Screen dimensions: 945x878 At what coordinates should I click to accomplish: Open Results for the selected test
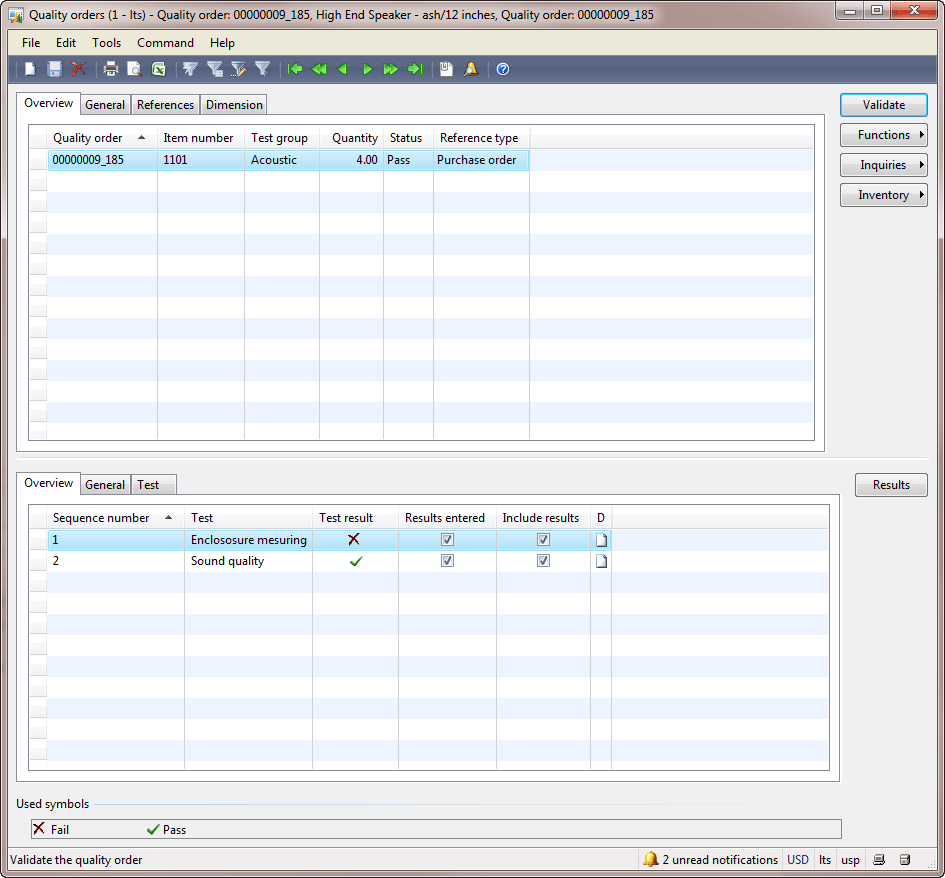(x=890, y=485)
